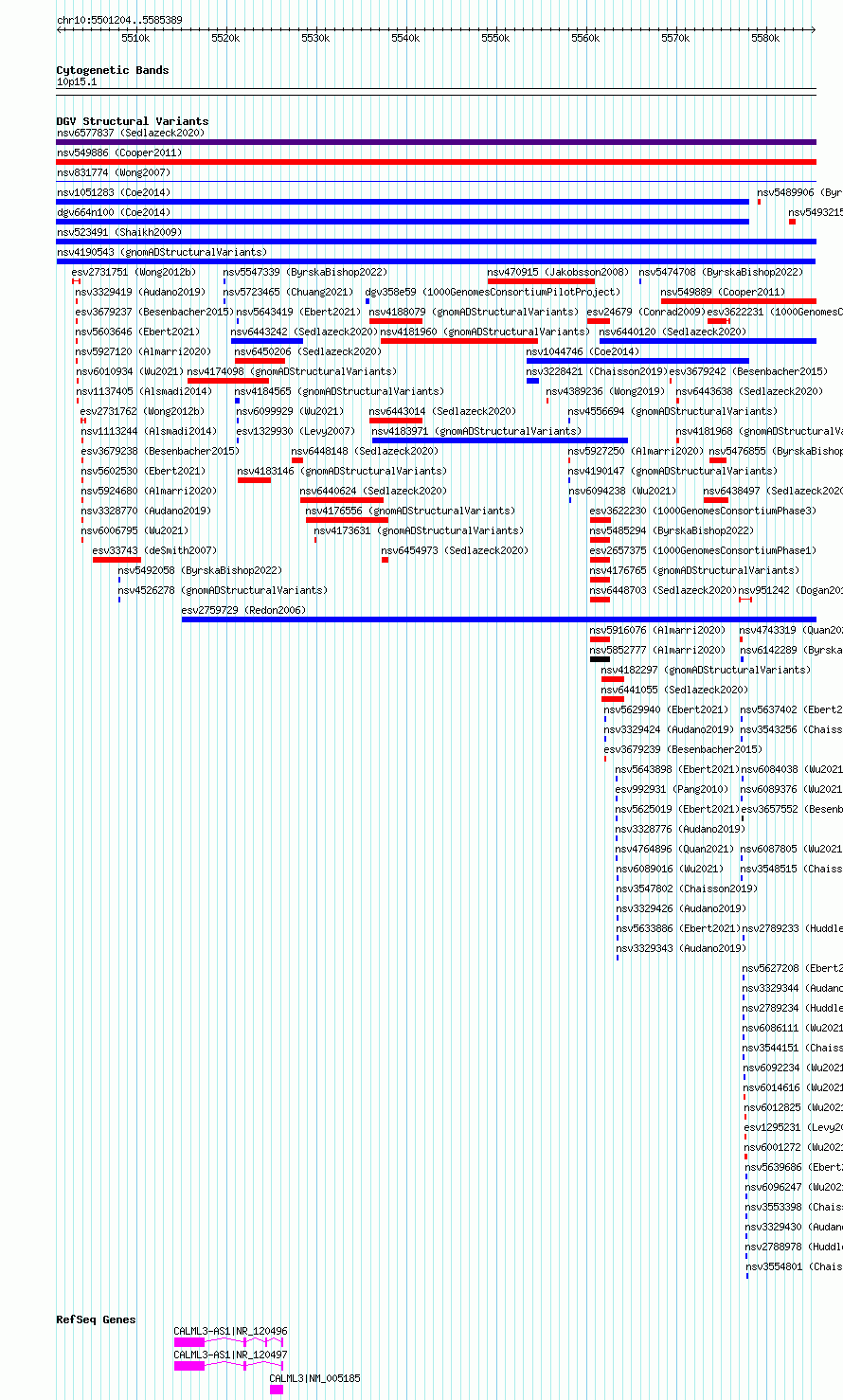
Task: Open the nsv549886 (Cooper2011) variant label
Action: click(x=119, y=153)
